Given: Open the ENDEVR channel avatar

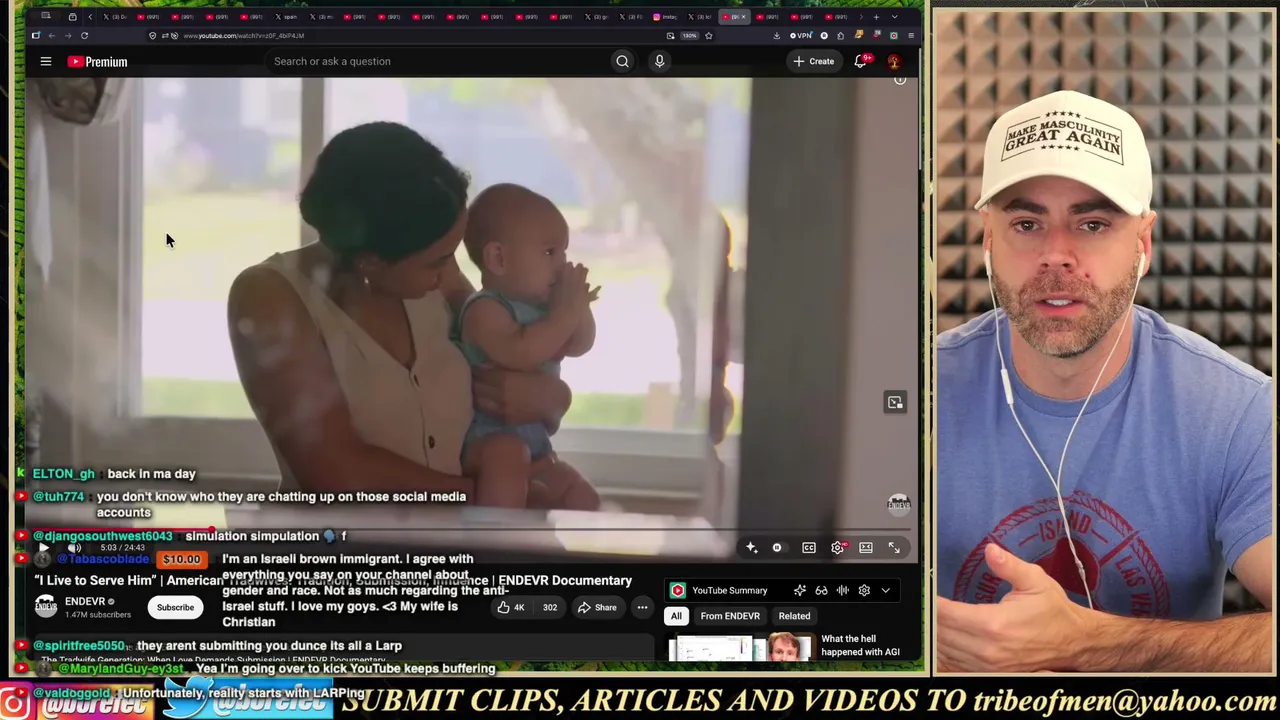Looking at the screenshot, I should click(46, 607).
